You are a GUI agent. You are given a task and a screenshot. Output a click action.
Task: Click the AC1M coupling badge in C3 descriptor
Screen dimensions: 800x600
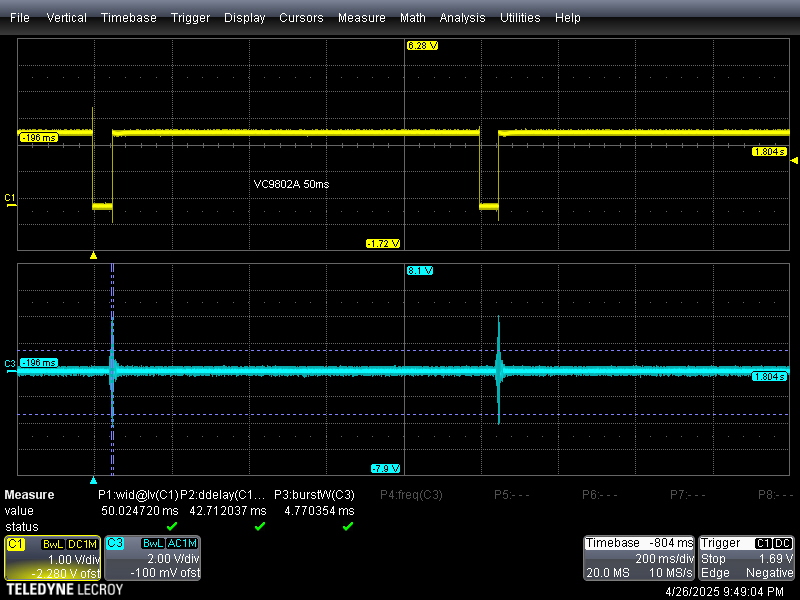182,544
